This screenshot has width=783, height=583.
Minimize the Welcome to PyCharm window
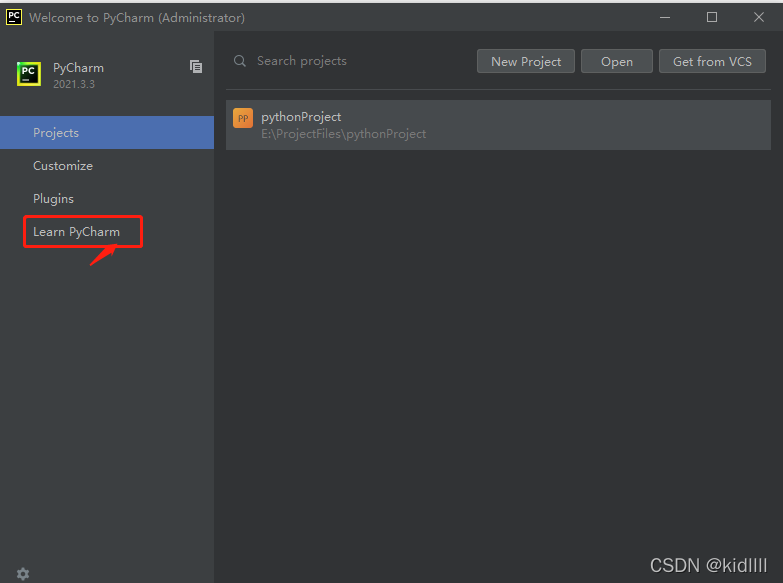click(665, 17)
